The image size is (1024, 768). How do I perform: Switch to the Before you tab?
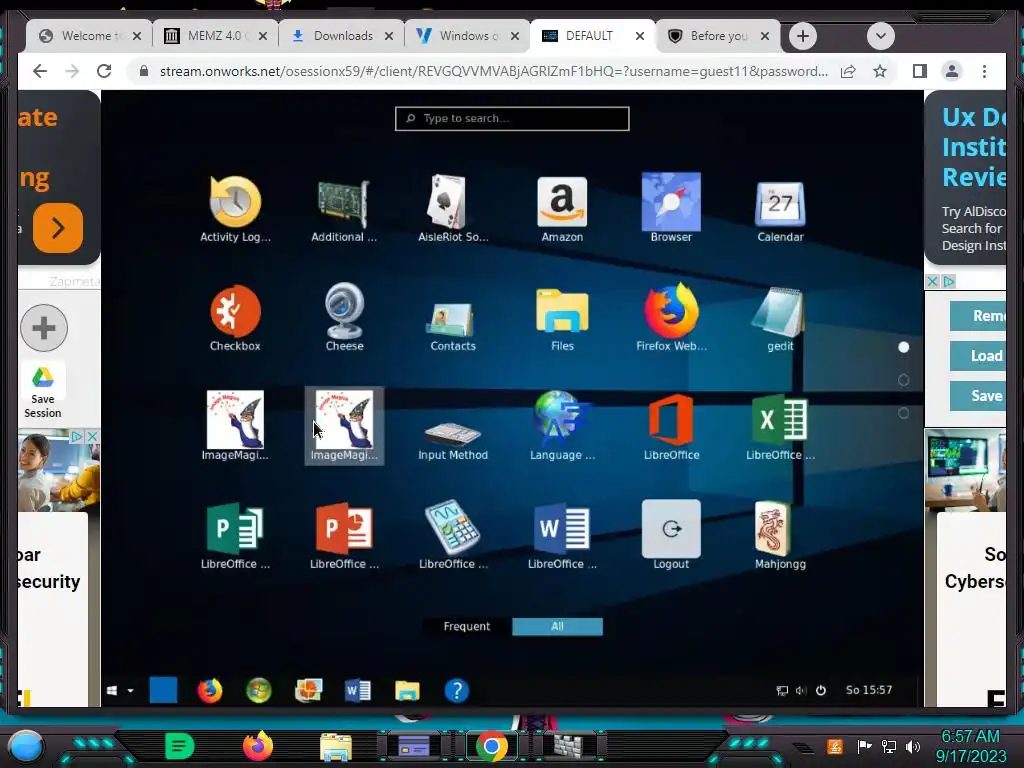717,36
